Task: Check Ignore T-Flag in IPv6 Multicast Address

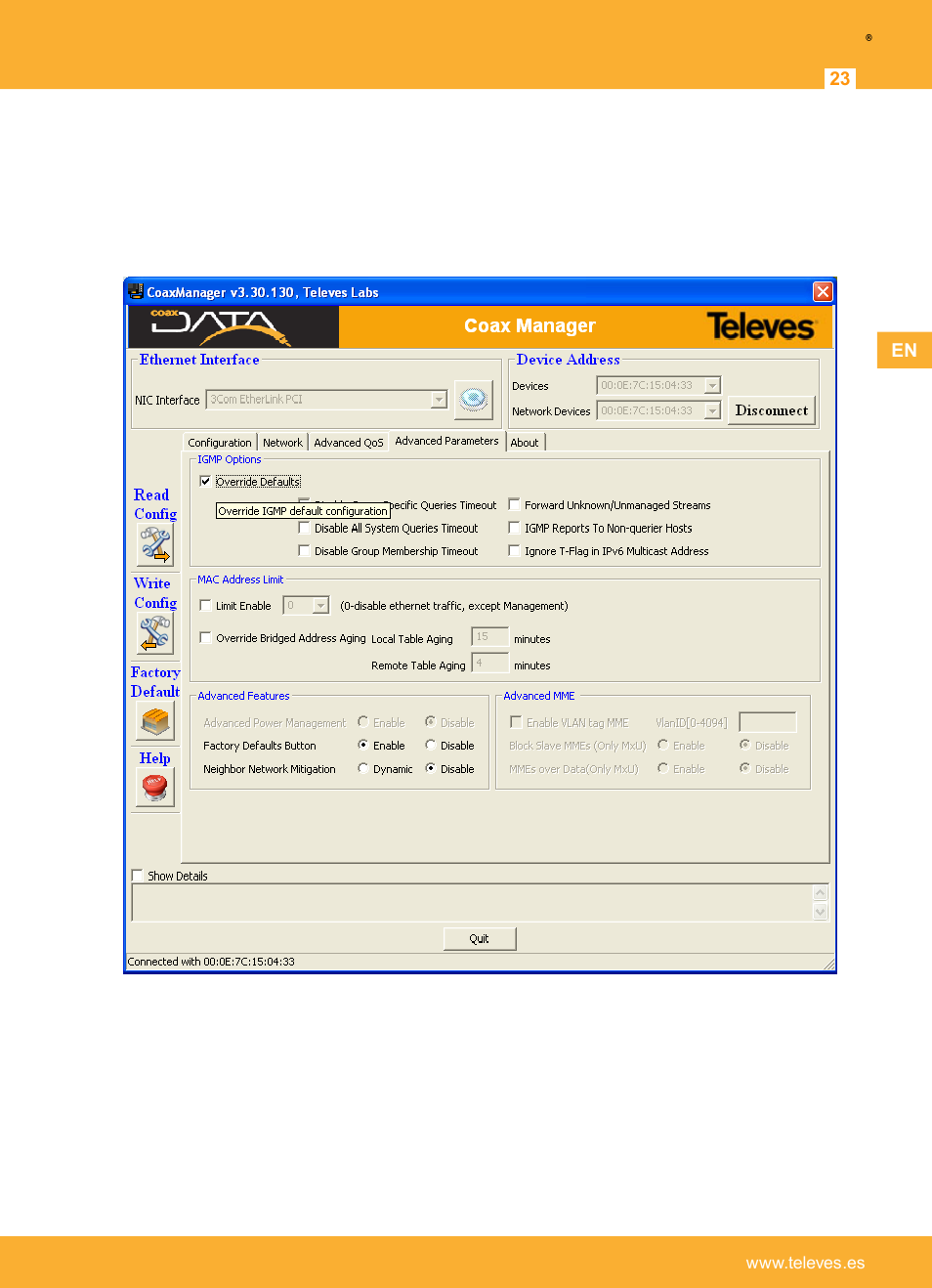Action: 514,551
